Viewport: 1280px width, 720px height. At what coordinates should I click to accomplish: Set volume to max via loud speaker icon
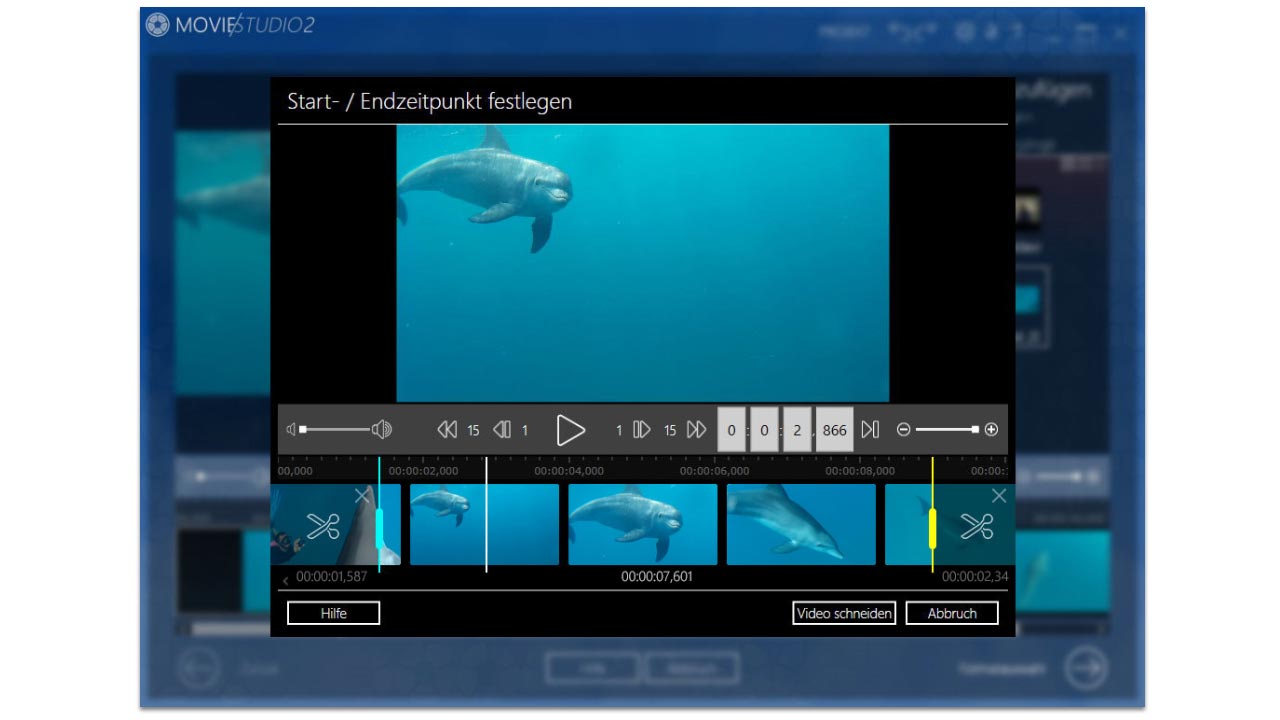382,430
